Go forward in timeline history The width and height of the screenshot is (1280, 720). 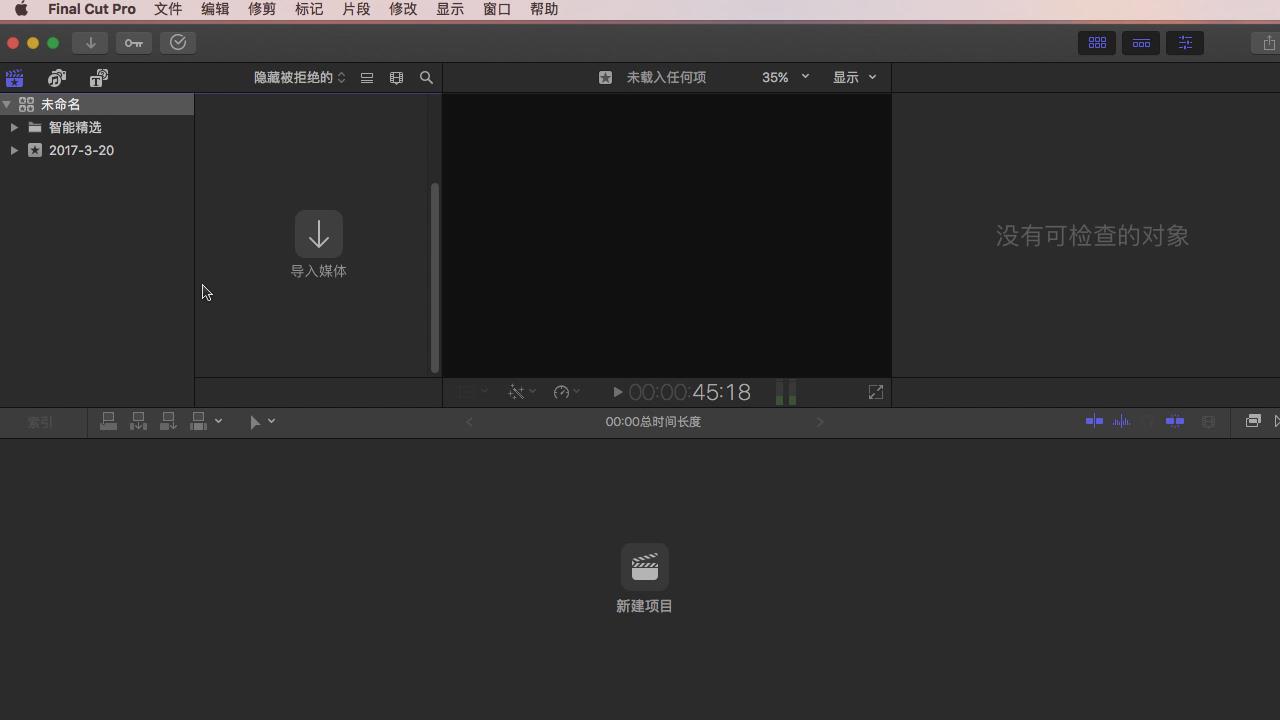tap(820, 422)
